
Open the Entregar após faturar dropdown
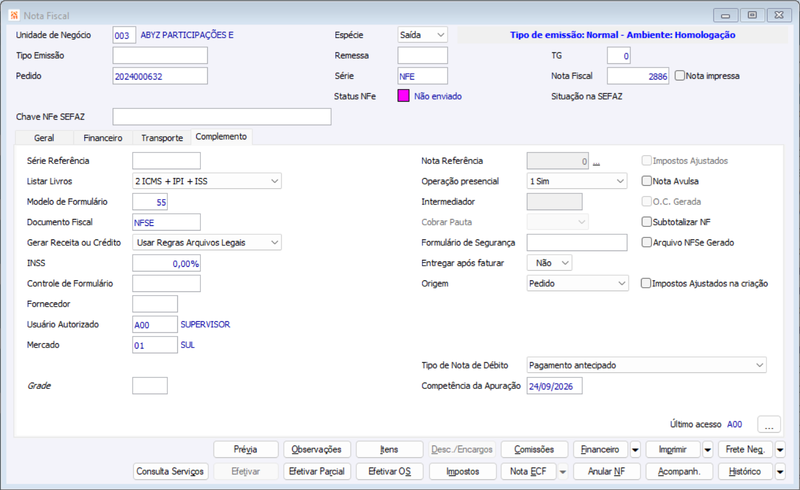coord(549,262)
